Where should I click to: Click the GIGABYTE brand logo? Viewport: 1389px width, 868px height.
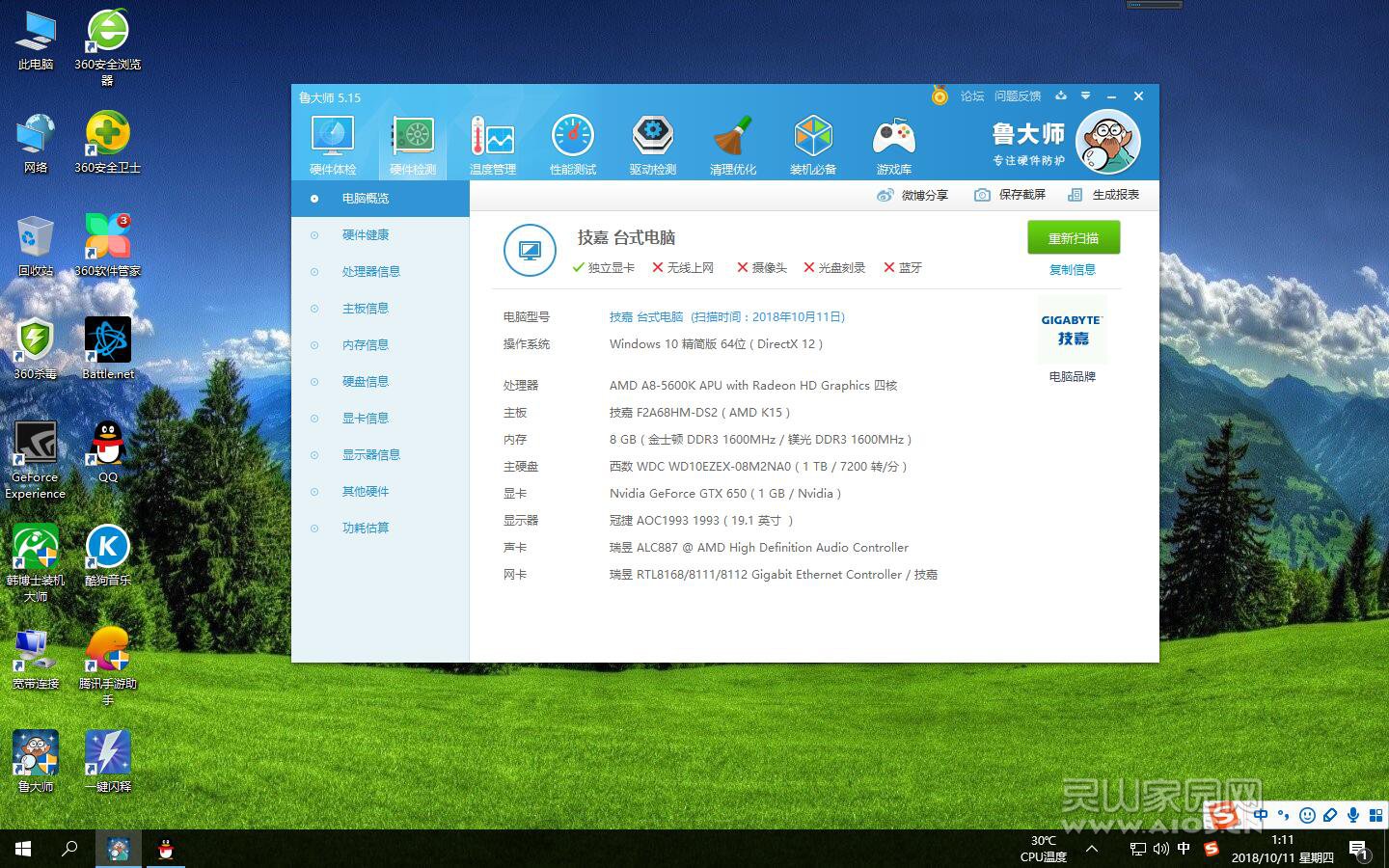pos(1072,330)
